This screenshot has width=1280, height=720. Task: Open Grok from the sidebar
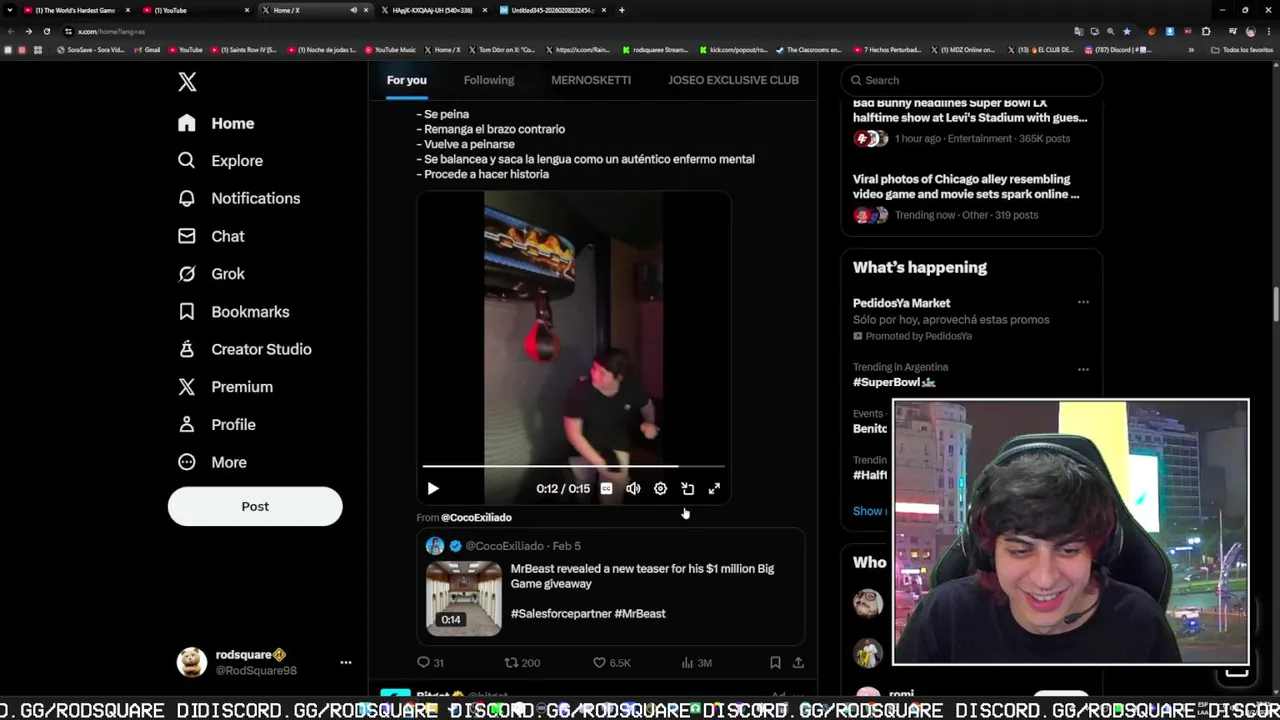pos(211,273)
